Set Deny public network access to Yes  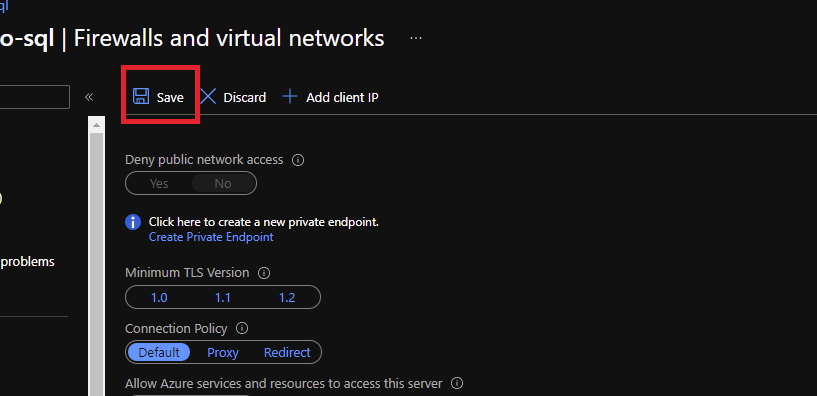[x=159, y=183]
